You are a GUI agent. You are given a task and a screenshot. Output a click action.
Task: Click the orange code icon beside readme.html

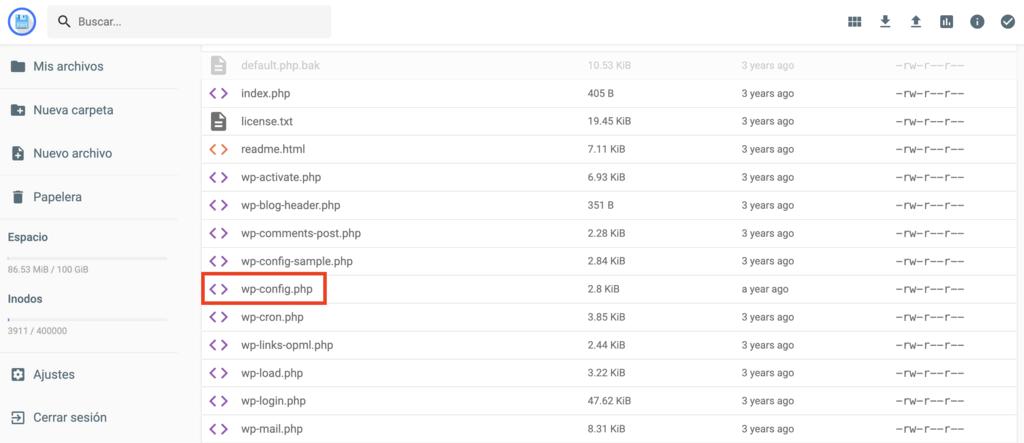(218, 149)
